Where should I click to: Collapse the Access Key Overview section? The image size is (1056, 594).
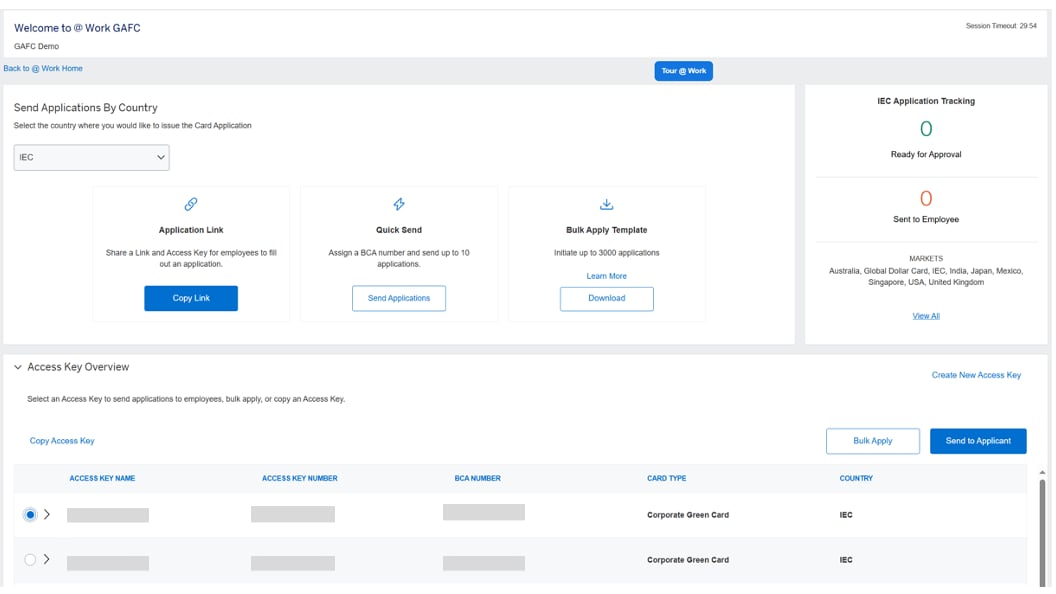19,366
